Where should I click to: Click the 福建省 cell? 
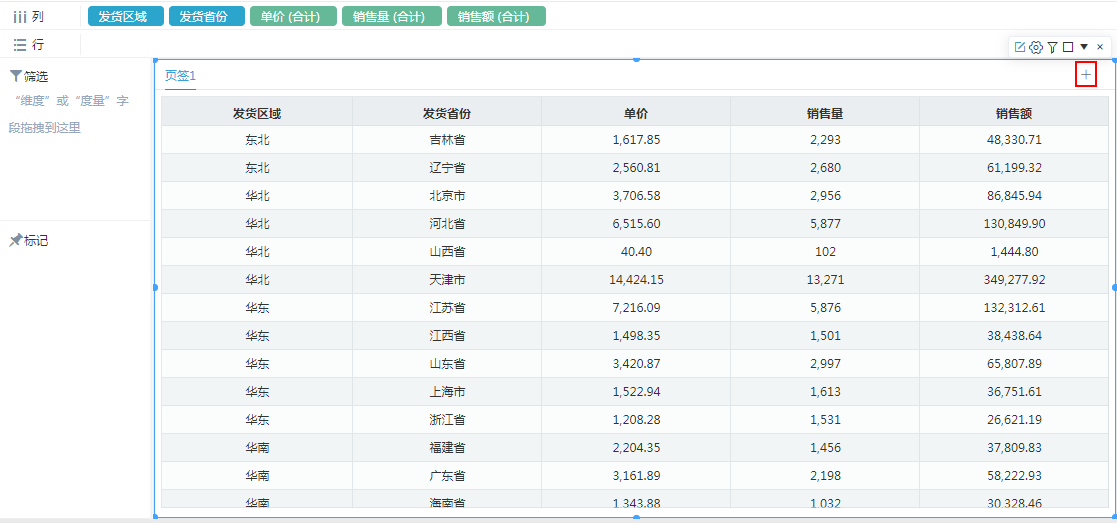[447, 447]
